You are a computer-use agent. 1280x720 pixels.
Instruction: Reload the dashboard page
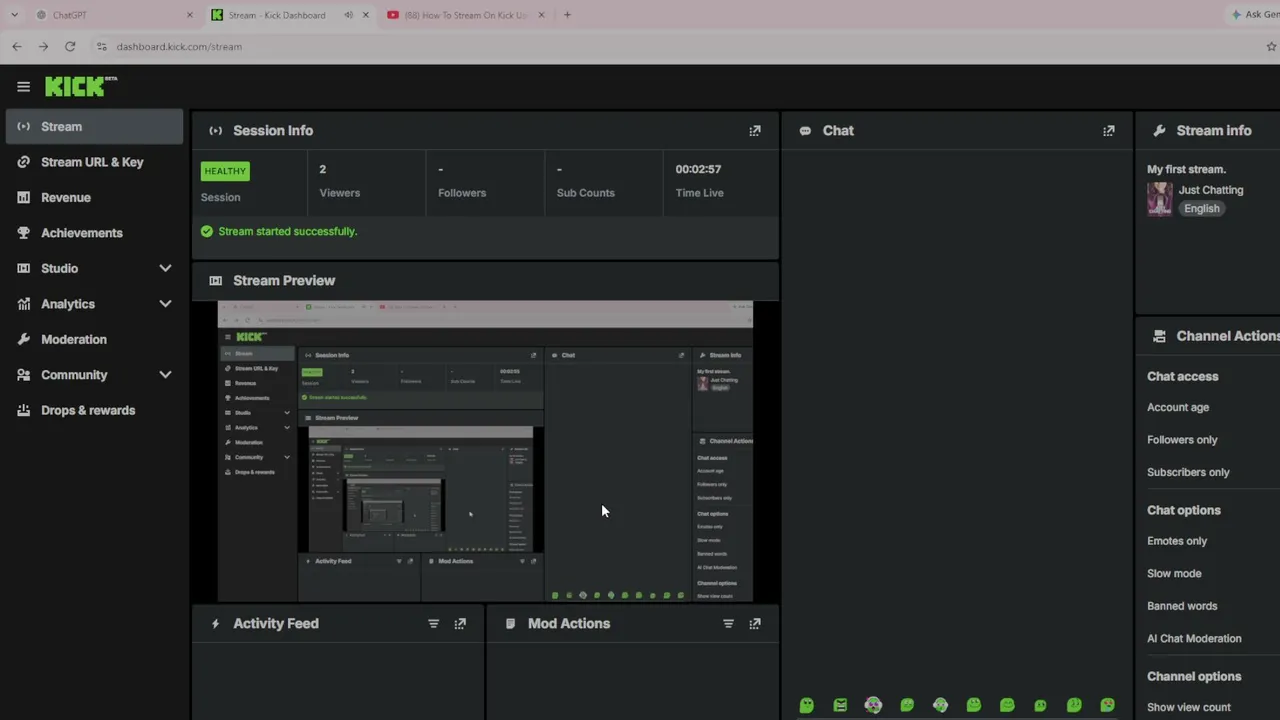[x=70, y=47]
